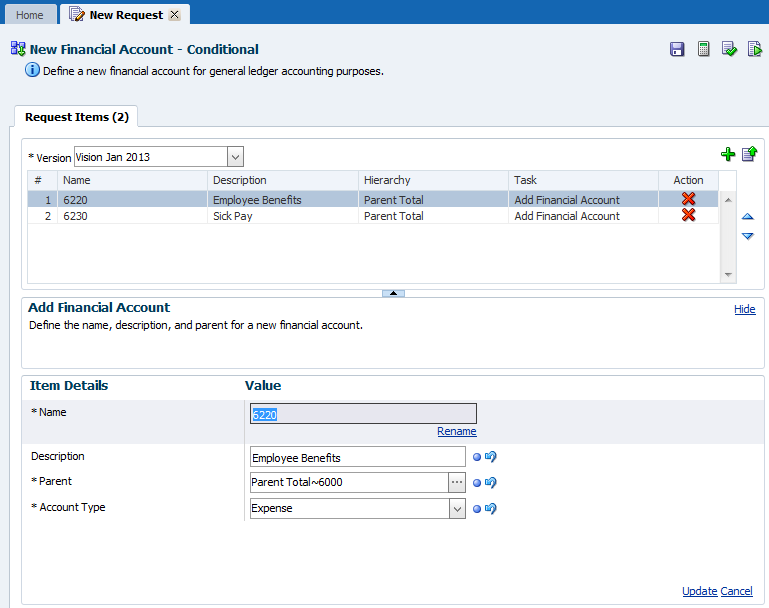Add a new request item with green plus
This screenshot has height=608, width=769.
[727, 154]
